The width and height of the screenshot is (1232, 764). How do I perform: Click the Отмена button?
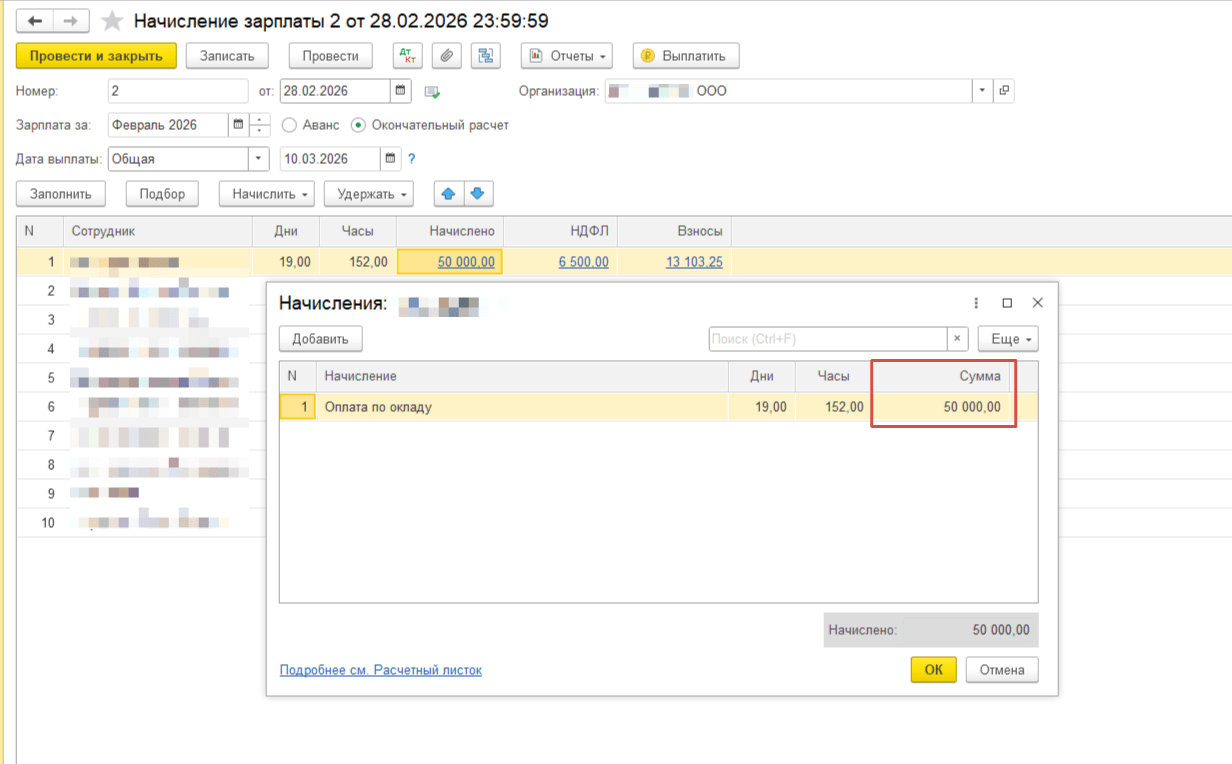1002,670
